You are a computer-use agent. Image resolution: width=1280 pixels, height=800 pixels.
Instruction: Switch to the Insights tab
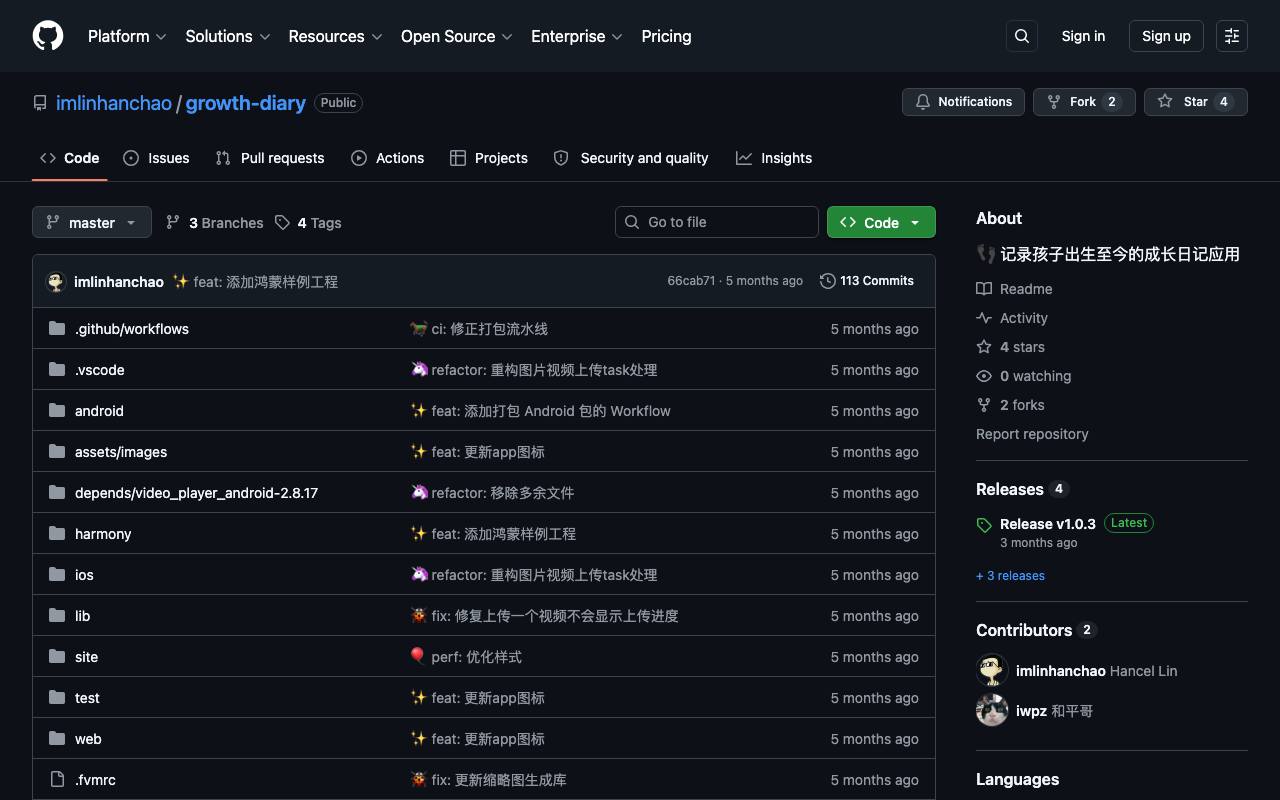[x=774, y=158]
